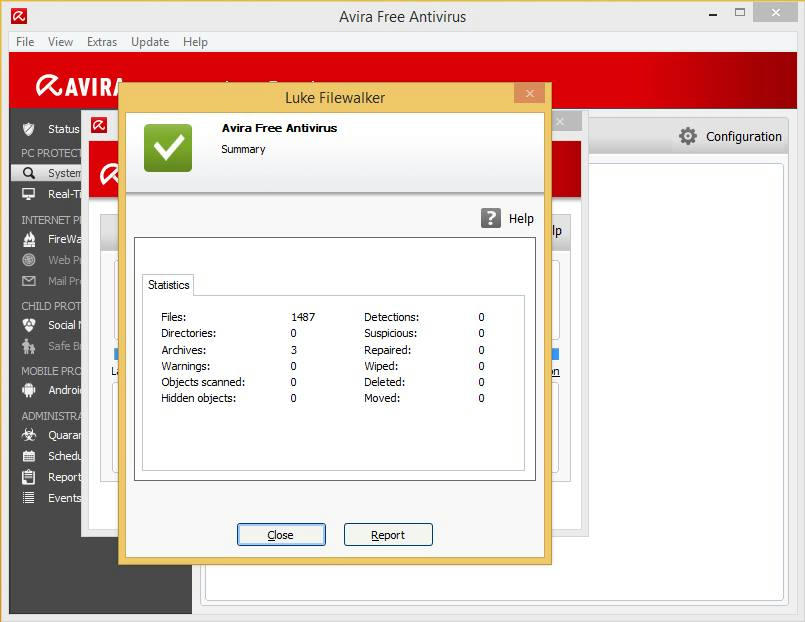
Task: Click the Hidden objects label
Action: pyautogui.click(x=198, y=398)
